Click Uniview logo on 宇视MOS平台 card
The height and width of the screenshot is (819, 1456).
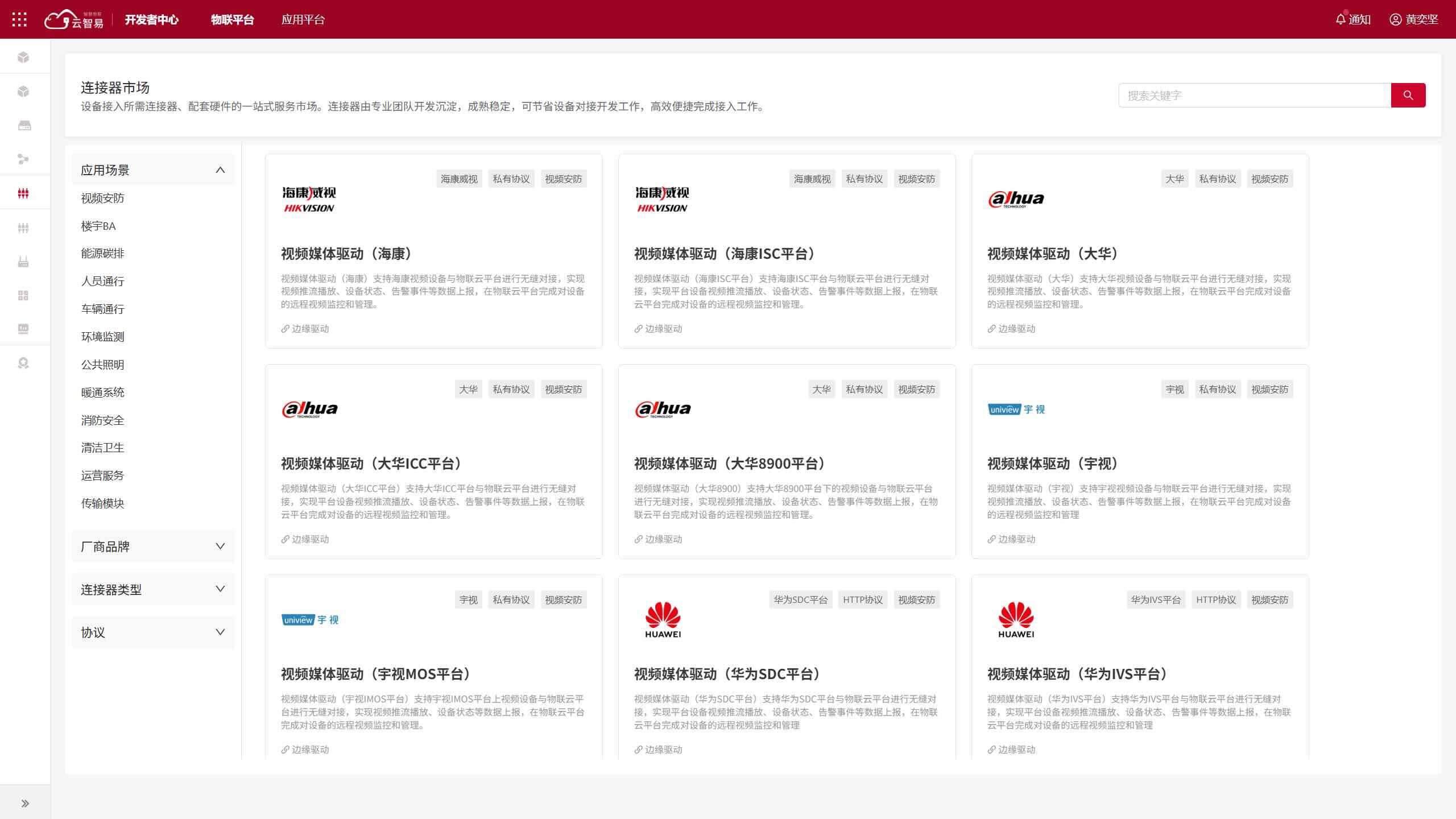[310, 620]
